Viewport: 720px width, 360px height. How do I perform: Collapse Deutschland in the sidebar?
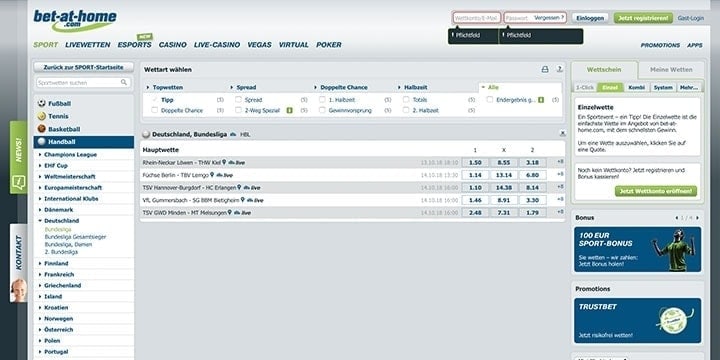pyautogui.click(x=84, y=221)
